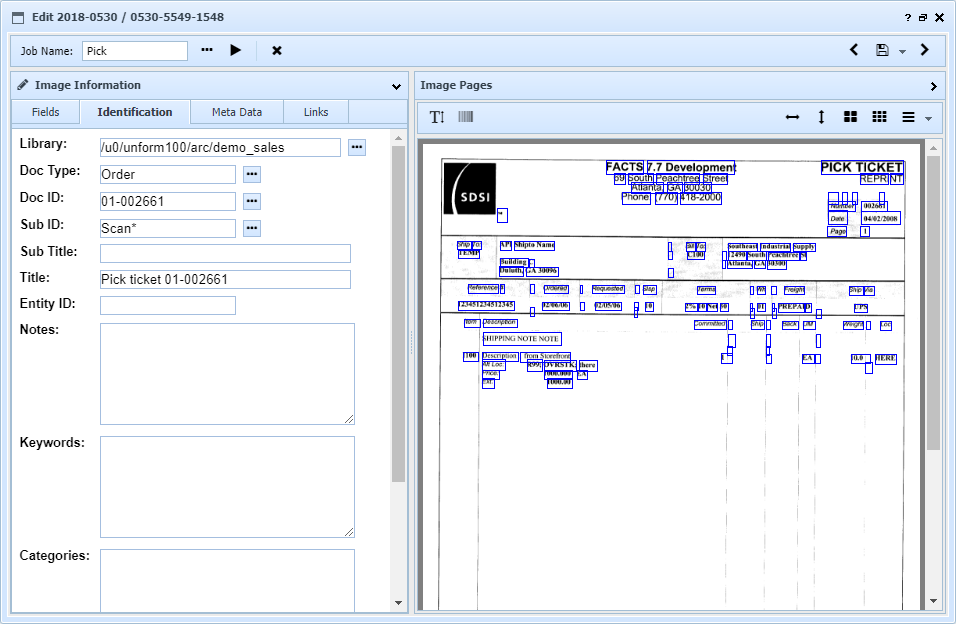Expand the Image Pages panel chevron
This screenshot has width=956, height=624.
click(933, 86)
